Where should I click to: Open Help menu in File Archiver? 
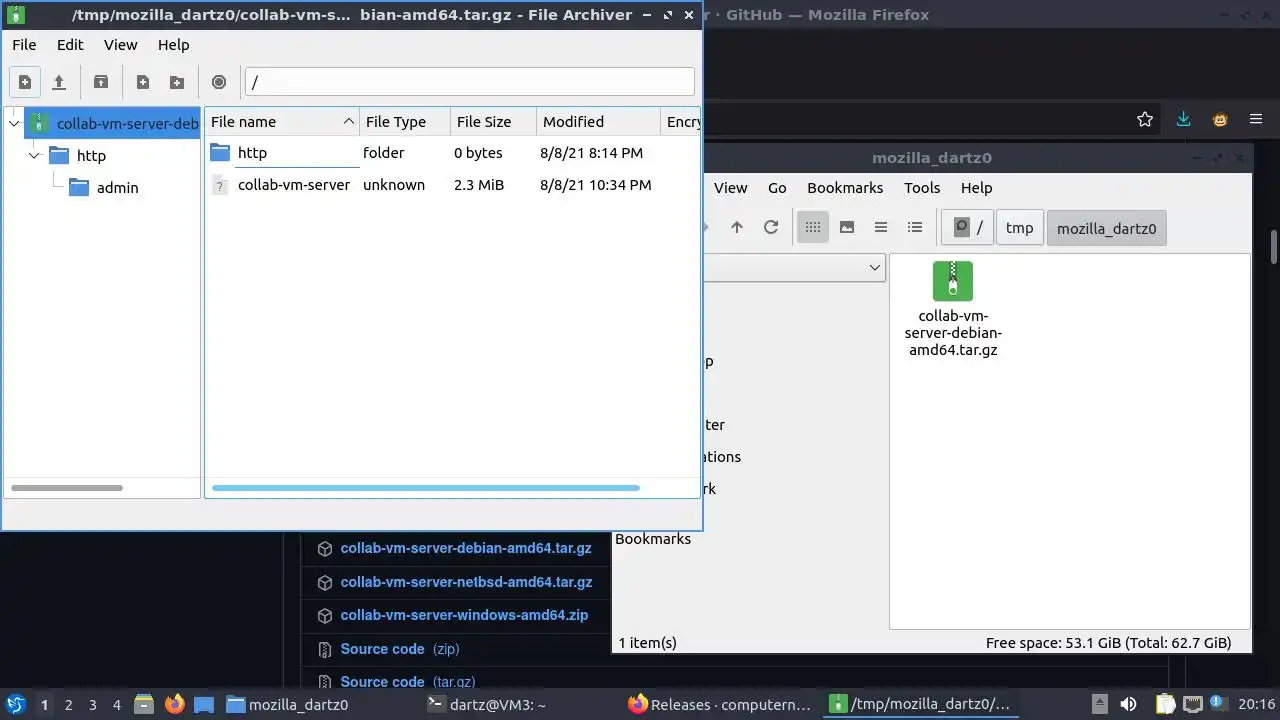(x=173, y=45)
